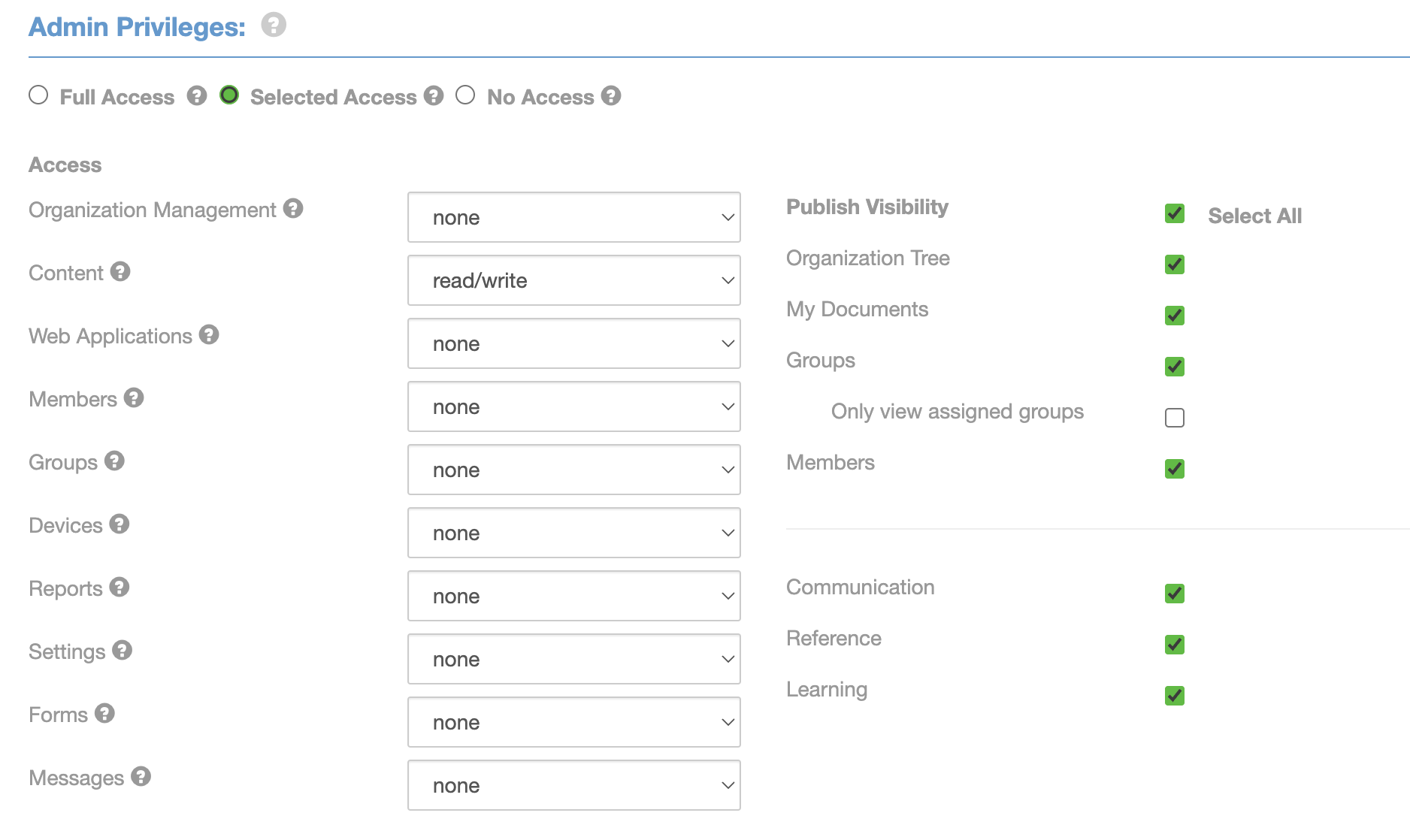The height and width of the screenshot is (840, 1410).
Task: Click help icon beside Web Applications
Action: tap(209, 334)
